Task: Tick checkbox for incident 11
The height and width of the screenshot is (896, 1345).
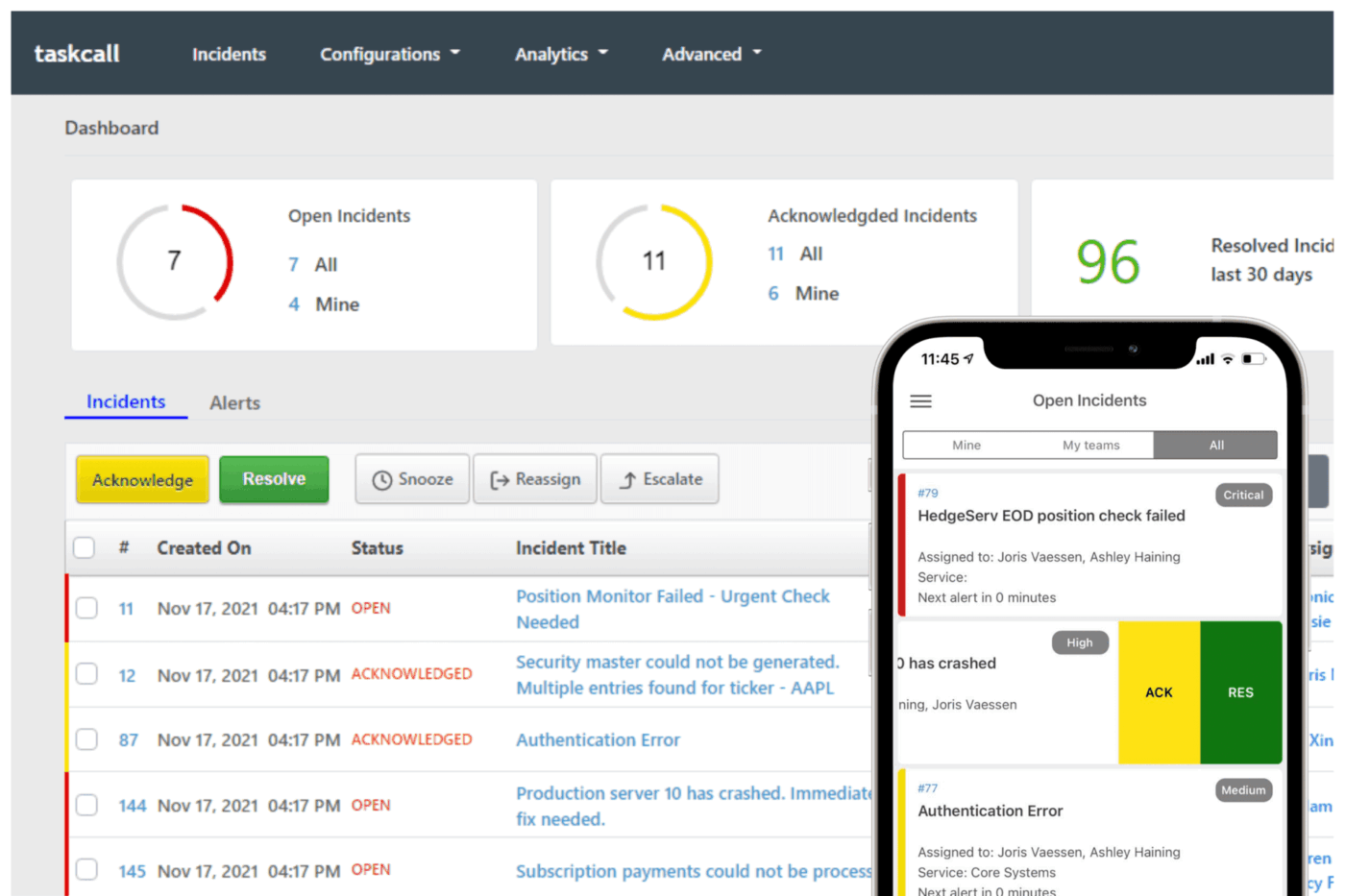Action: point(86,608)
